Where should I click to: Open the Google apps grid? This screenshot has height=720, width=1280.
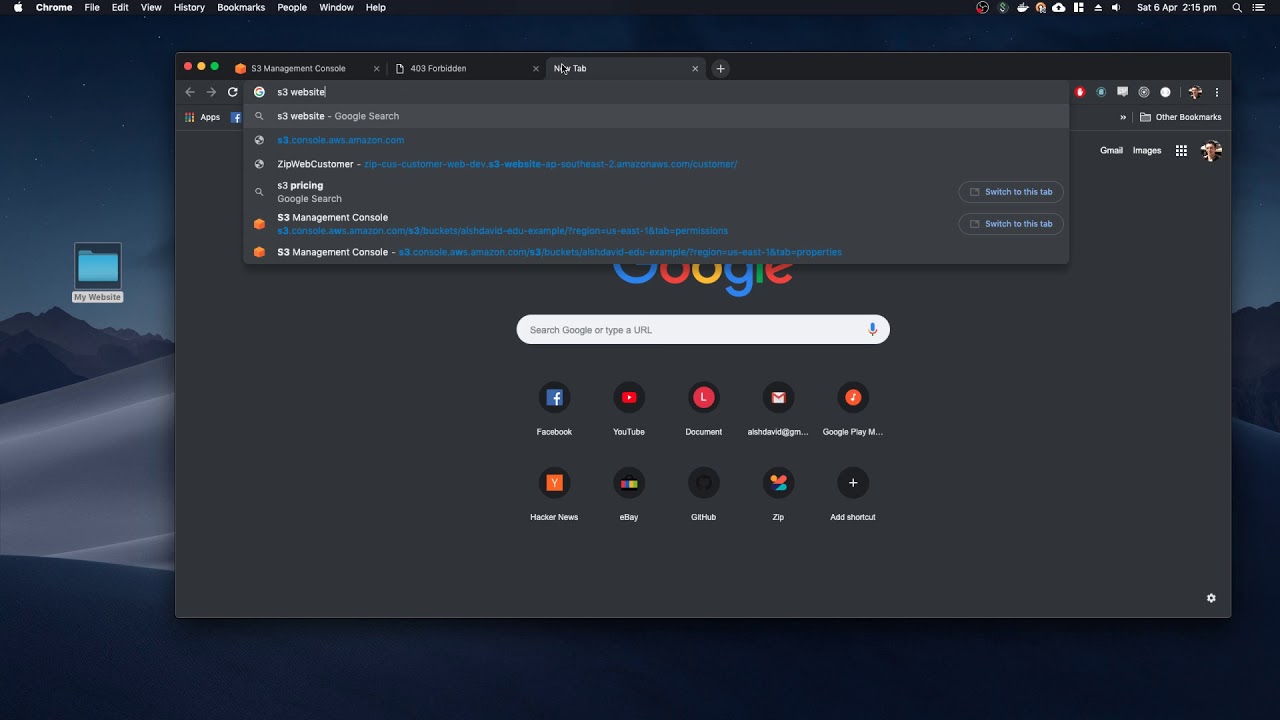point(1181,151)
